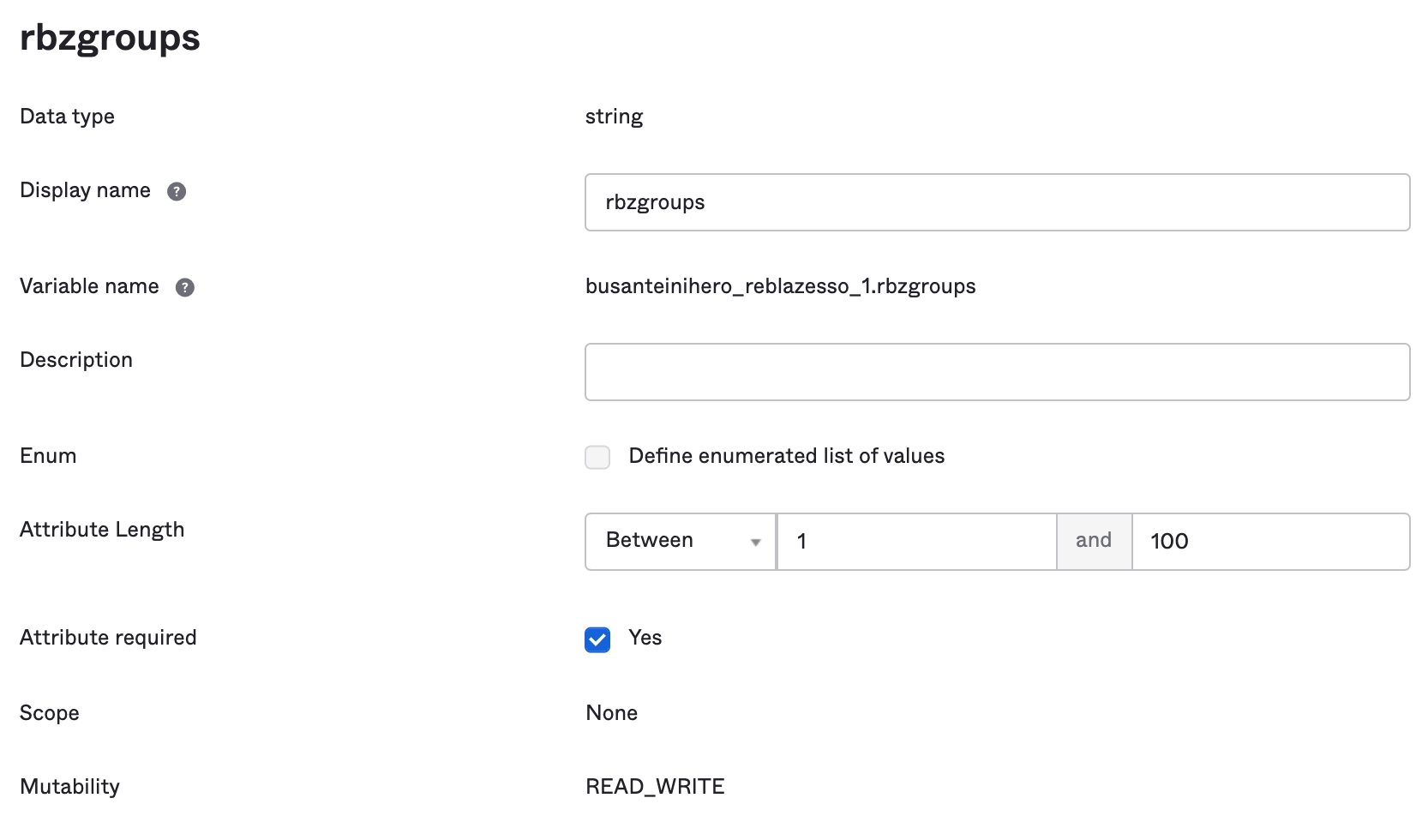Uncheck the Attribute required checkbox
Viewport: 1428px width, 840px height.
click(x=597, y=639)
